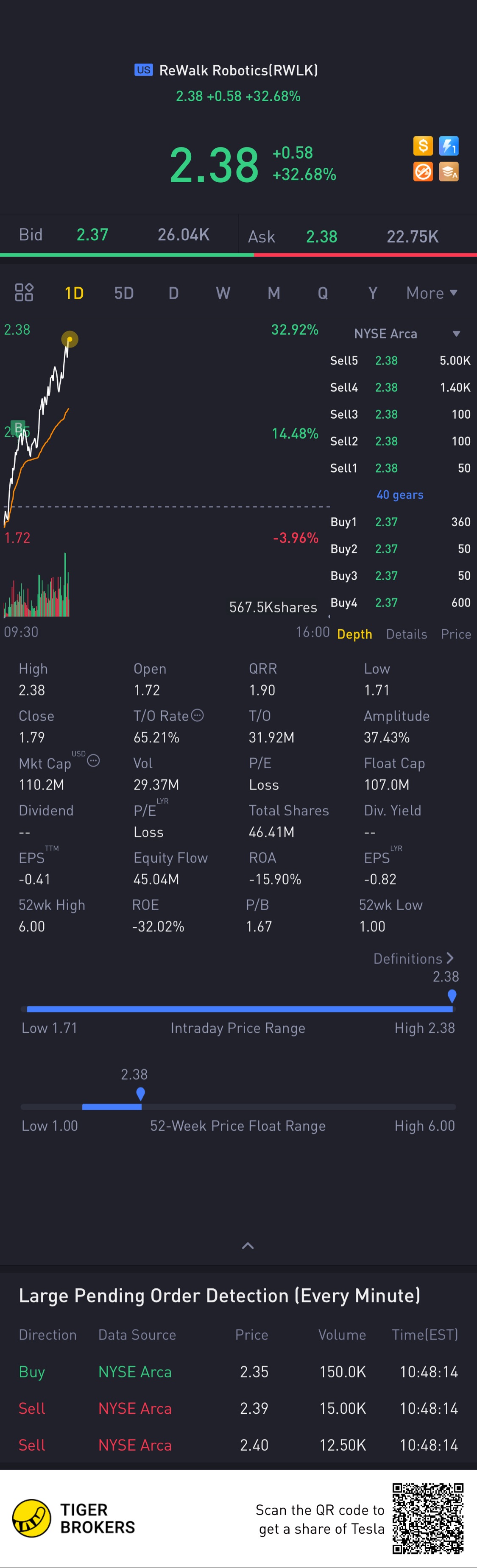The image size is (477, 1568).
Task: Tap the Tesla share QR code
Action: (428, 1518)
